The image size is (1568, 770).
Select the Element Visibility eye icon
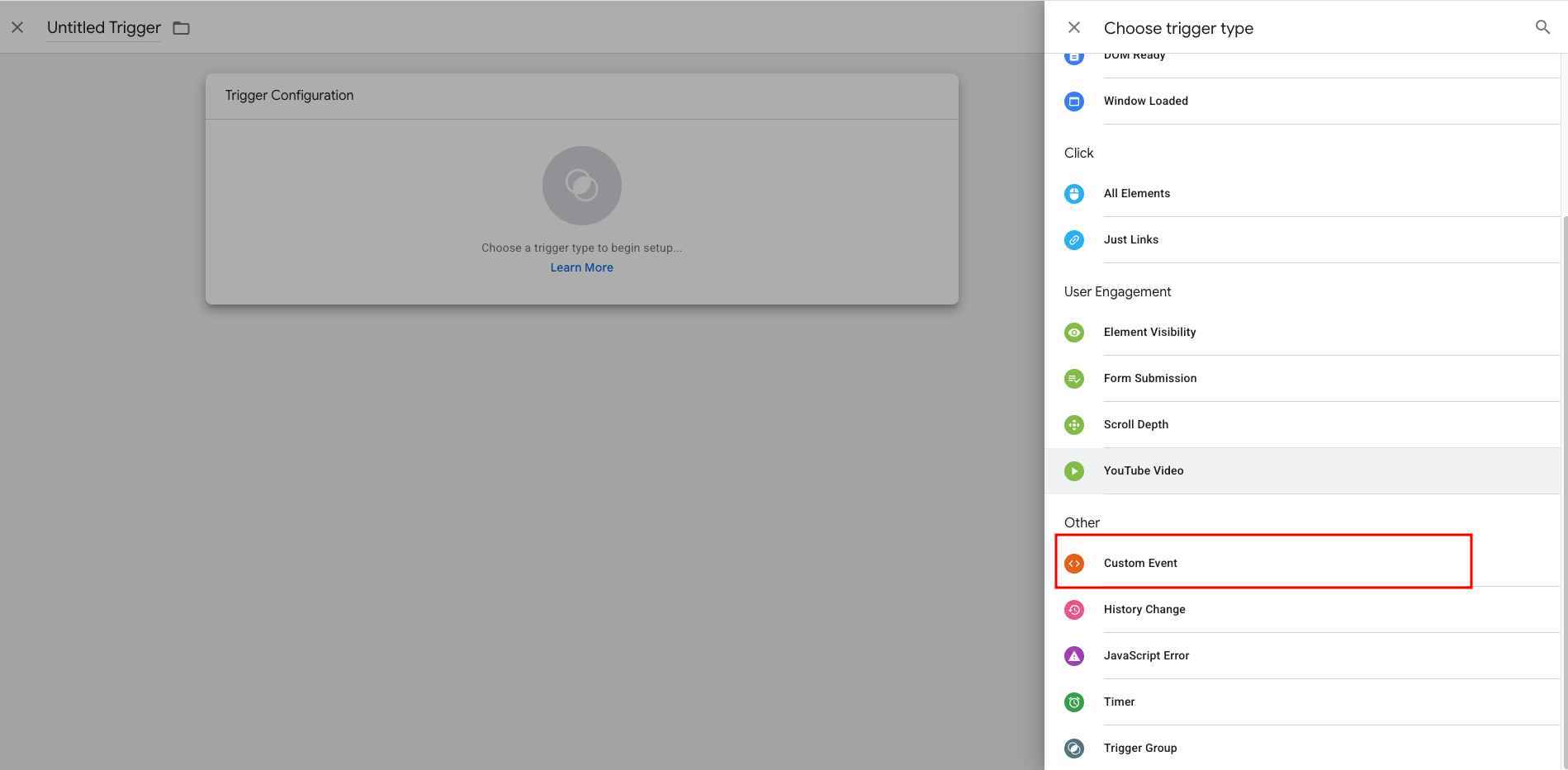[1073, 333]
